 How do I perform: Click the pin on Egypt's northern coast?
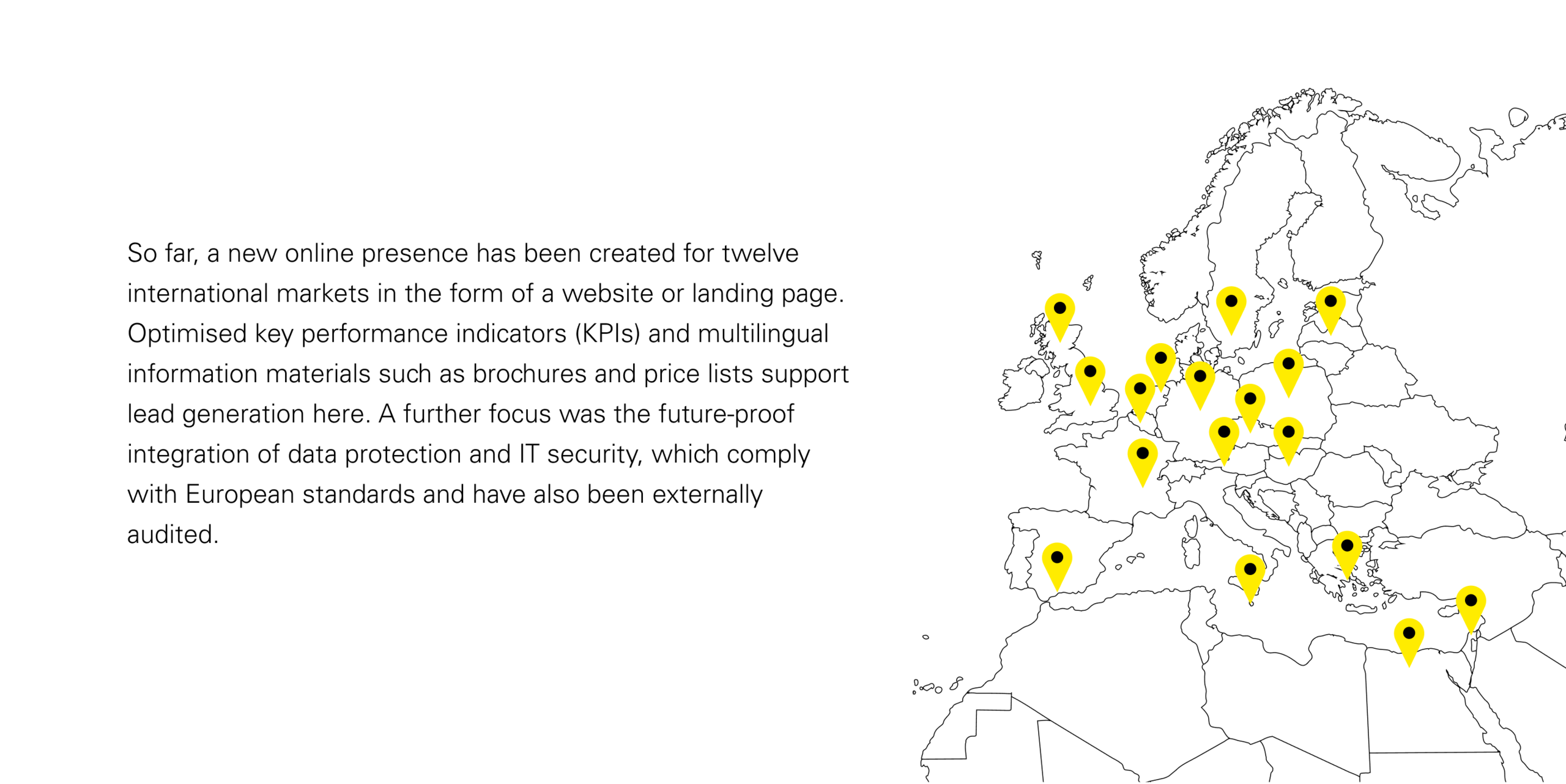point(1409,641)
